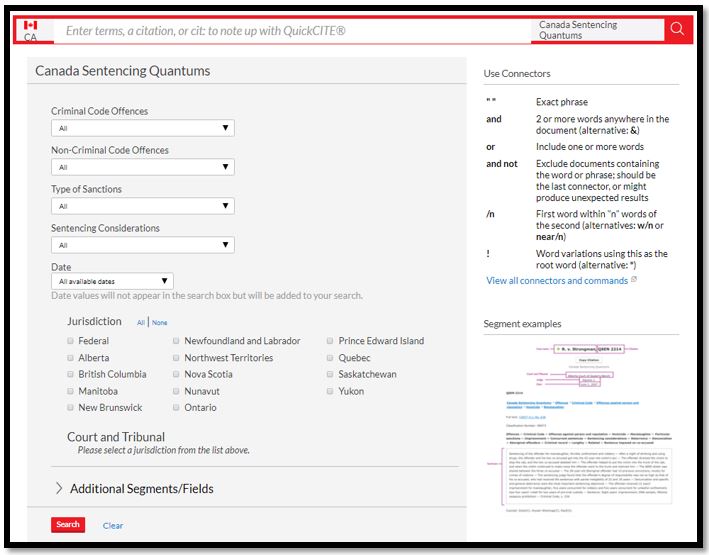Click the external link icon beside connectors link
The height and width of the screenshot is (555, 709).
[633, 280]
